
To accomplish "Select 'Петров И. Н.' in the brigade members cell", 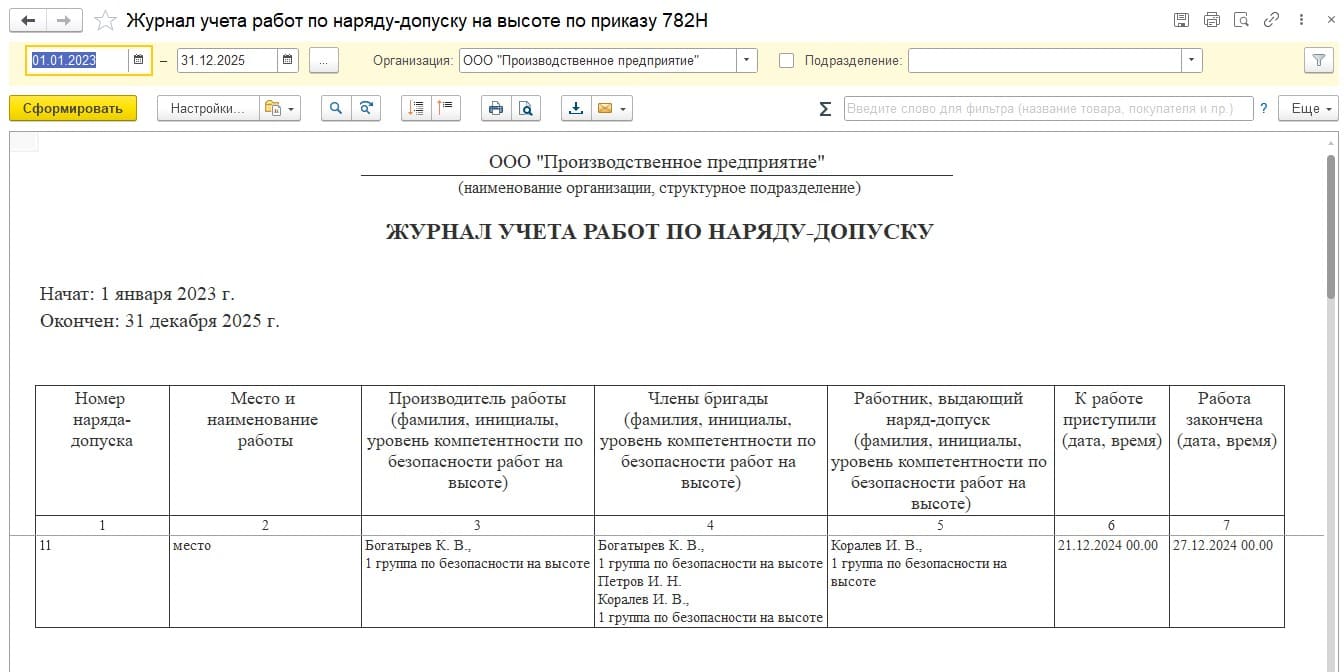I will 639,582.
